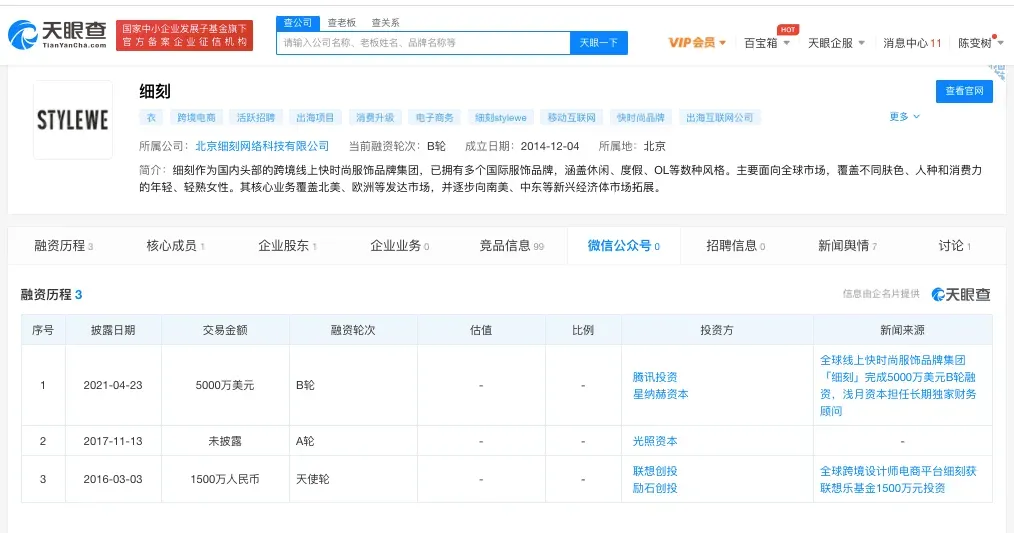Click the 出海项目 tag
Viewport: 1014px width, 533px height.
tap(316, 118)
